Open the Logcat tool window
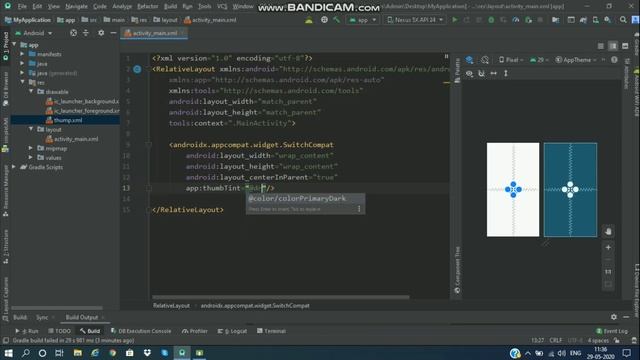The image size is (640, 360). click(233, 331)
